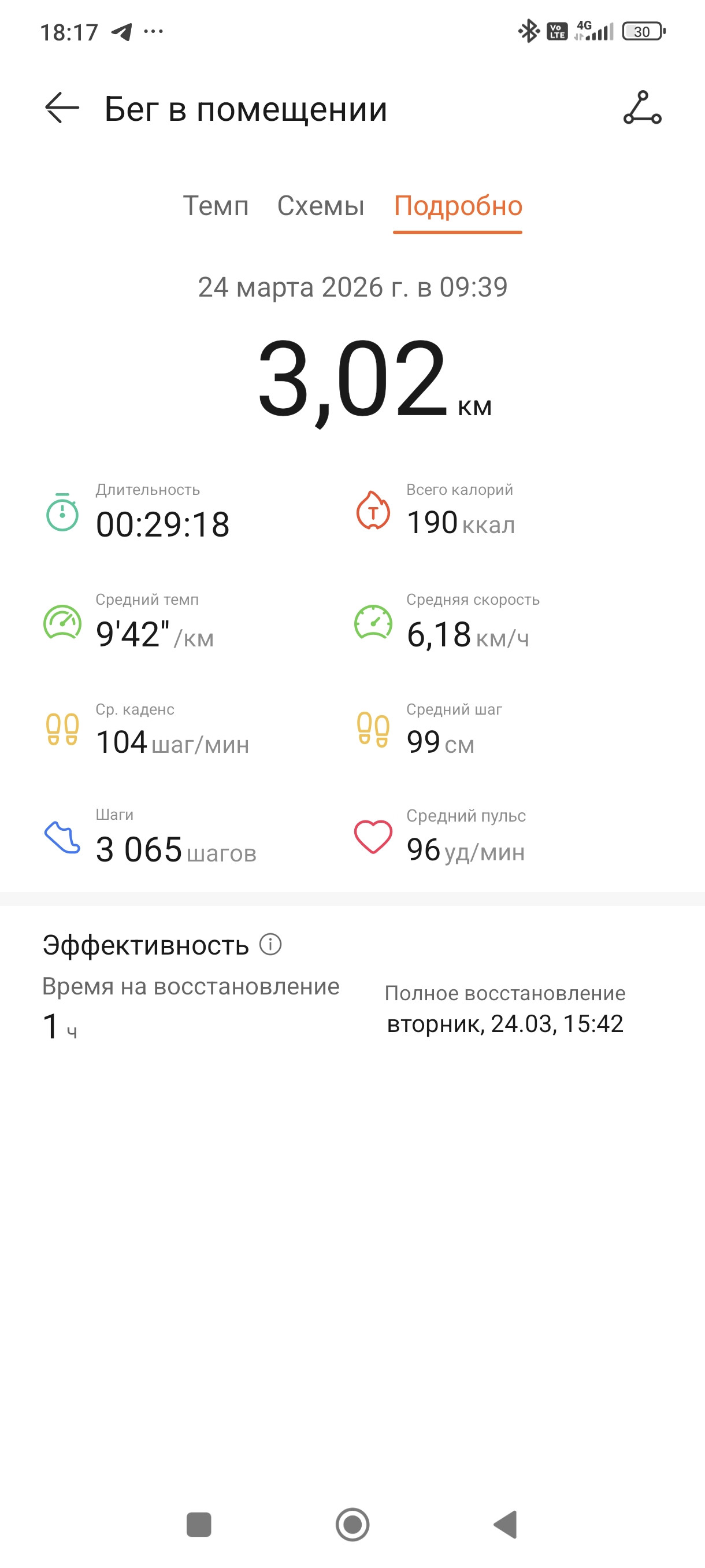Tap the stopwatch duration icon

tap(62, 512)
